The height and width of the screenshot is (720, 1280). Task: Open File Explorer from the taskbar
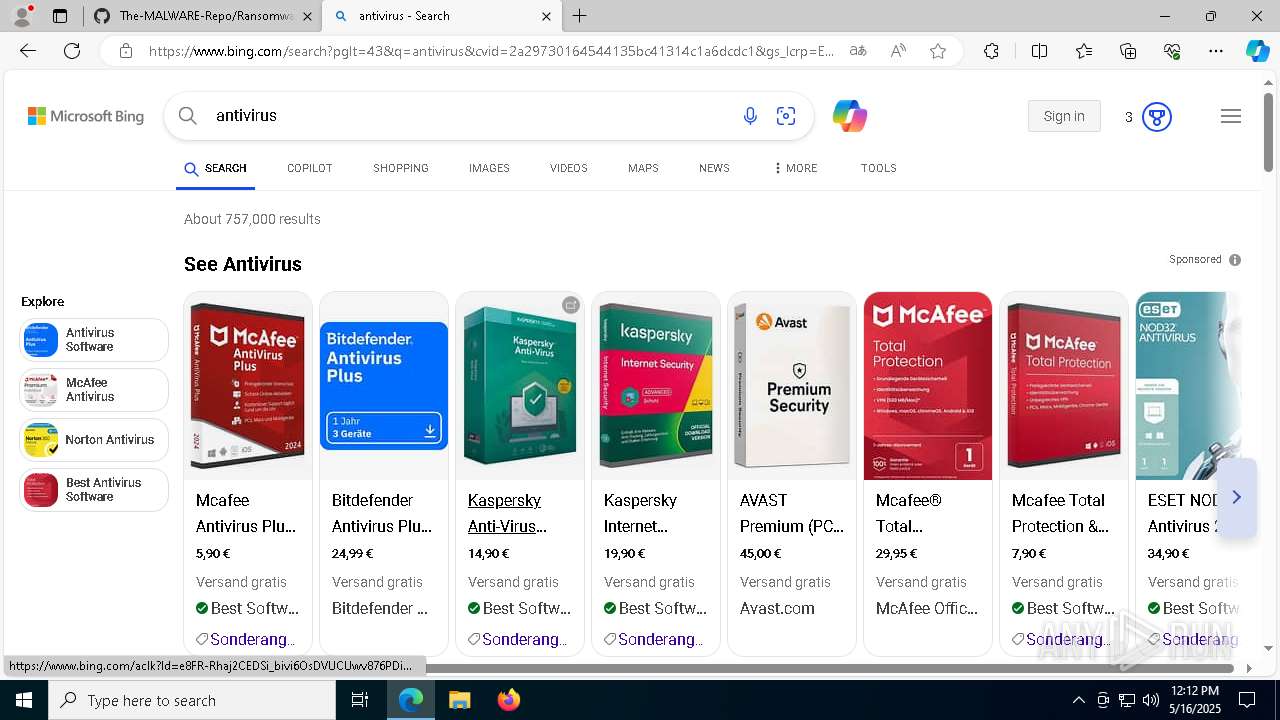459,700
